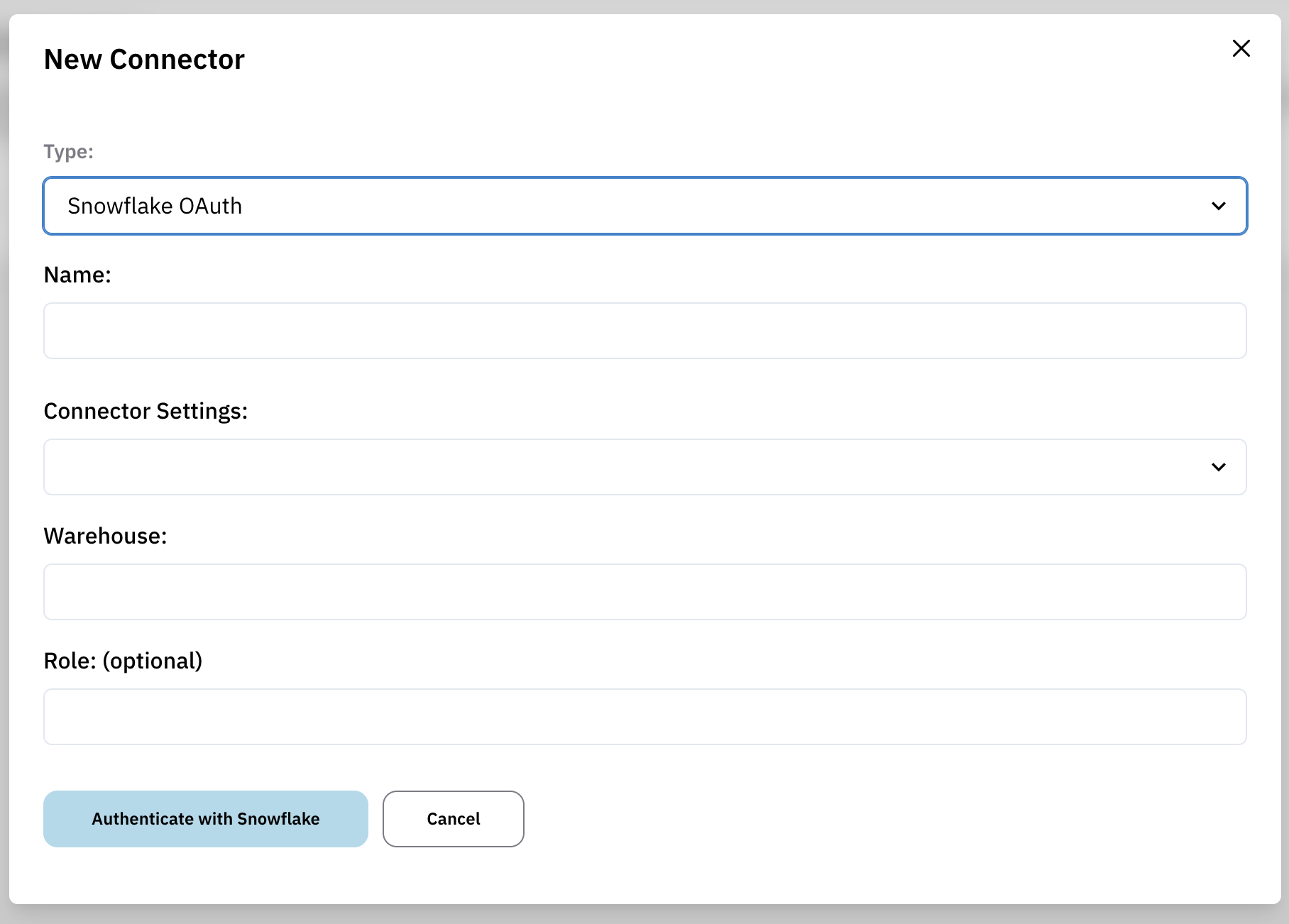
Task: Click the Role: (optional) label
Action: (123, 661)
